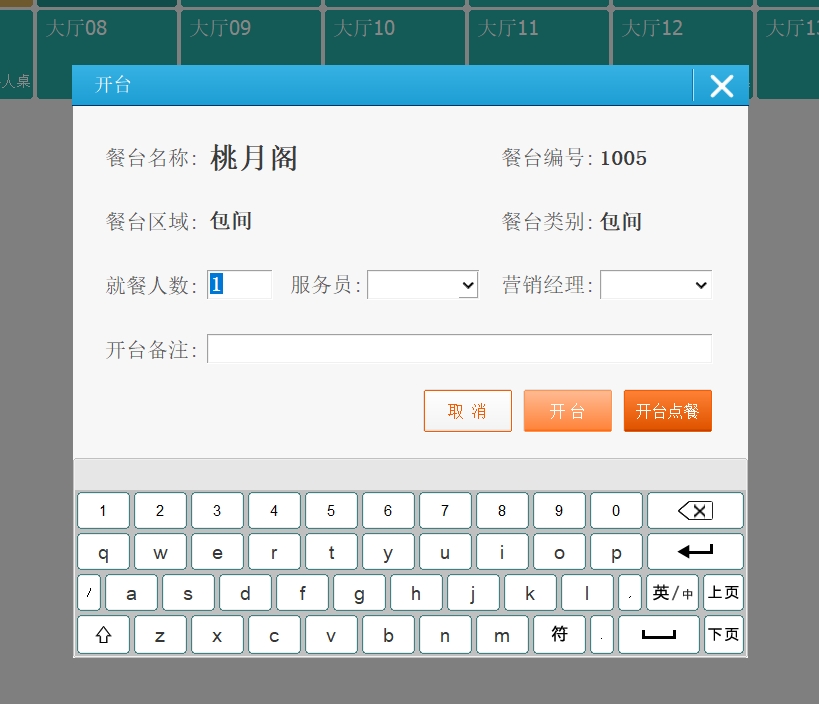This screenshot has height=704, width=819.
Task: Click the 开台 confirm button
Action: pyautogui.click(x=567, y=411)
